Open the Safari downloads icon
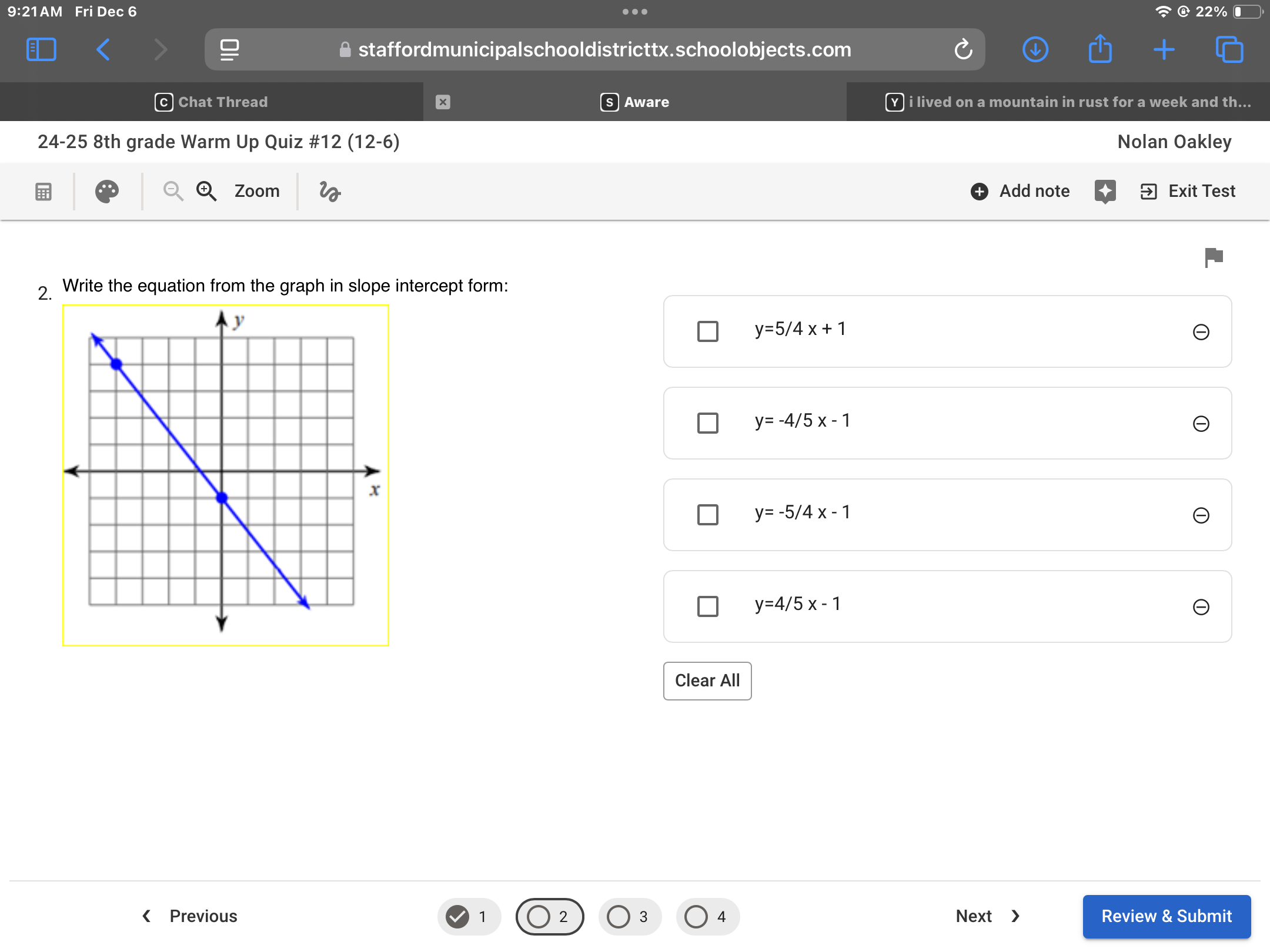 1035,49
